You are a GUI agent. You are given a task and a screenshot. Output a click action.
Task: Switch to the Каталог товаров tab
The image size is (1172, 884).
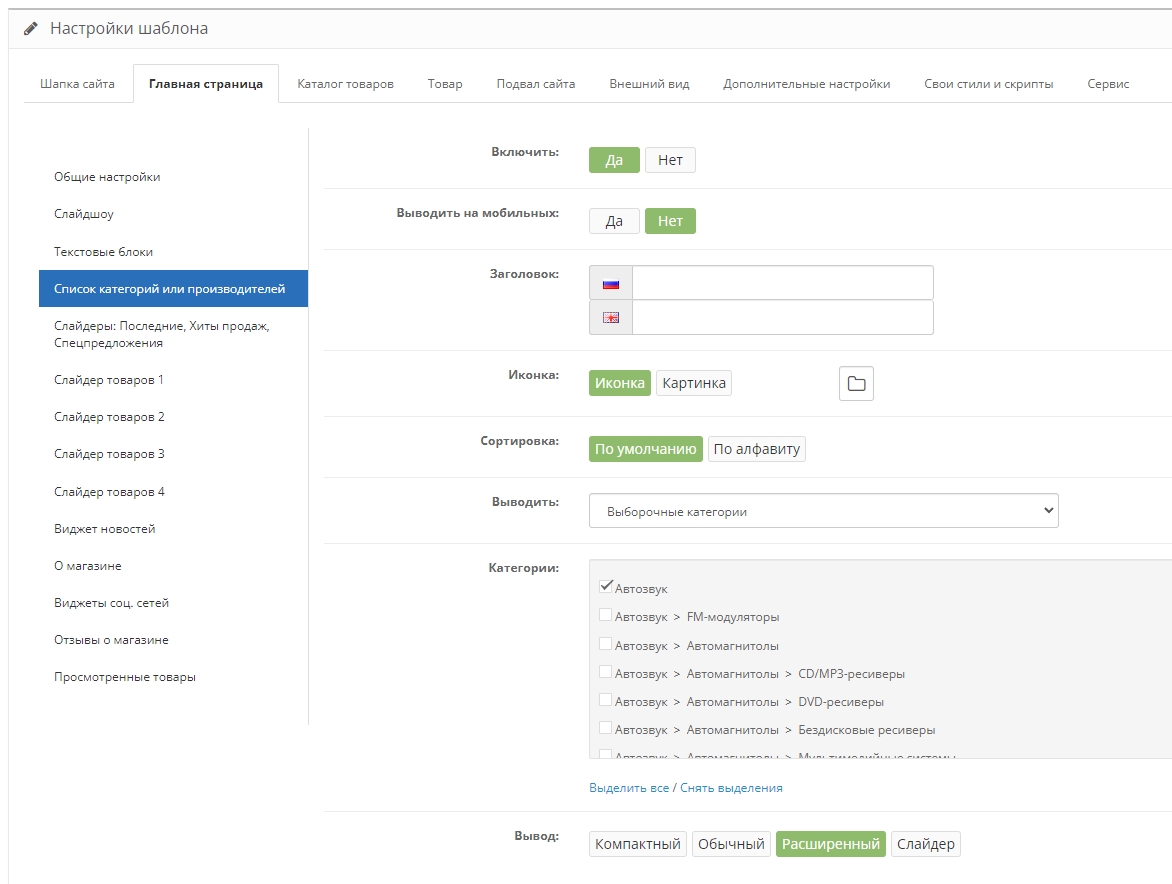tap(345, 84)
